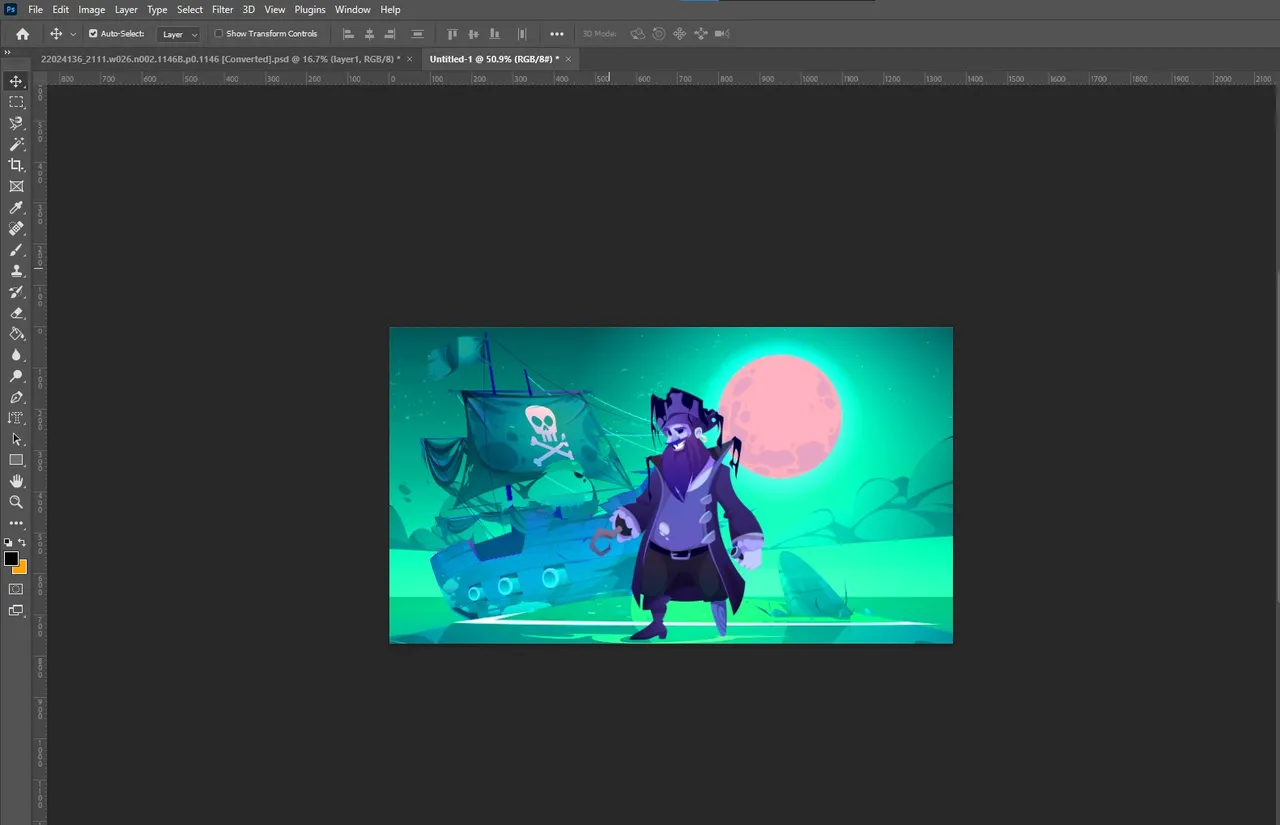The image size is (1280, 825).
Task: Open the Window menu
Action: pyautogui.click(x=353, y=9)
